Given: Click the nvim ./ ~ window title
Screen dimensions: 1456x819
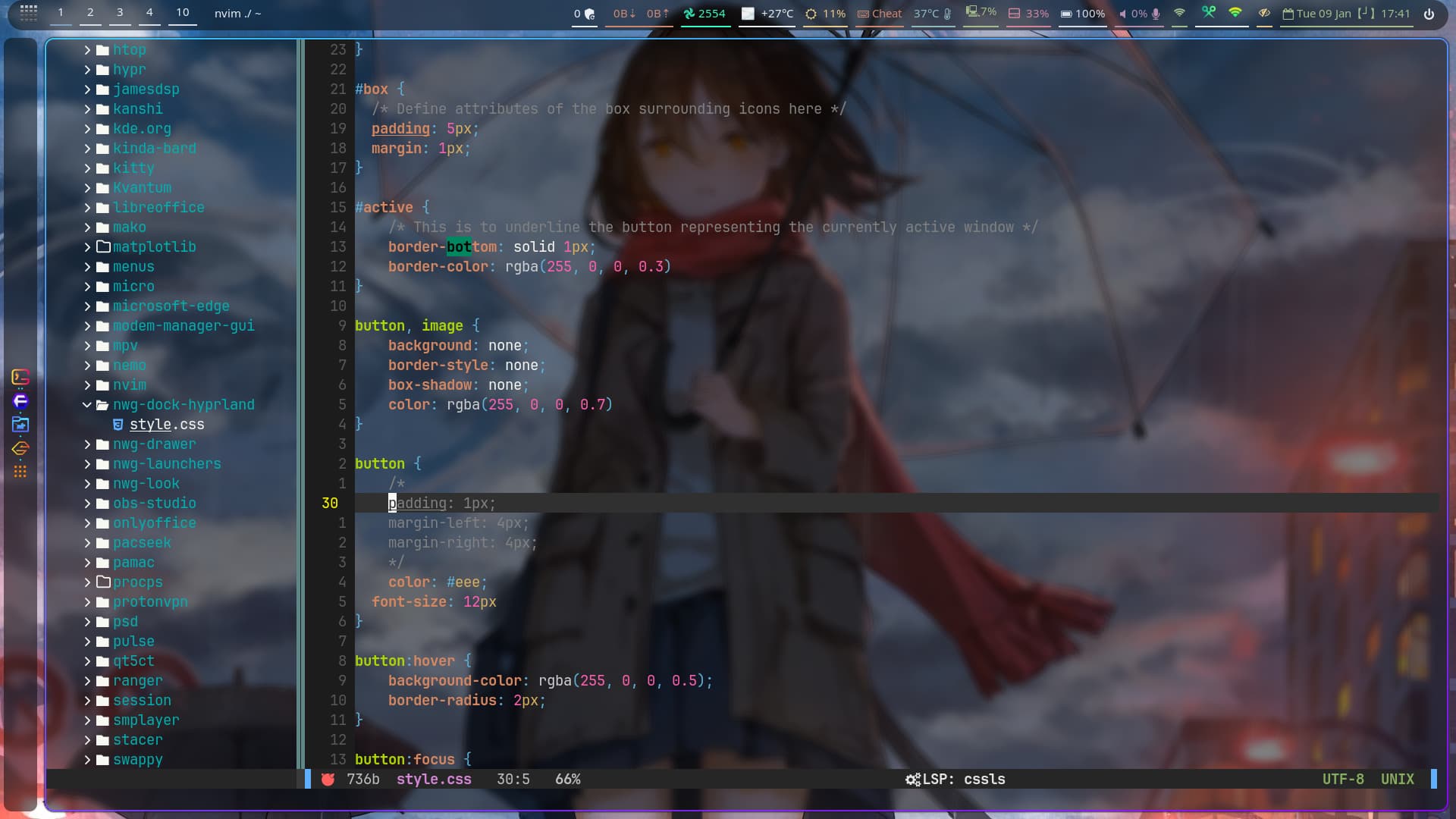Looking at the screenshot, I should [237, 14].
